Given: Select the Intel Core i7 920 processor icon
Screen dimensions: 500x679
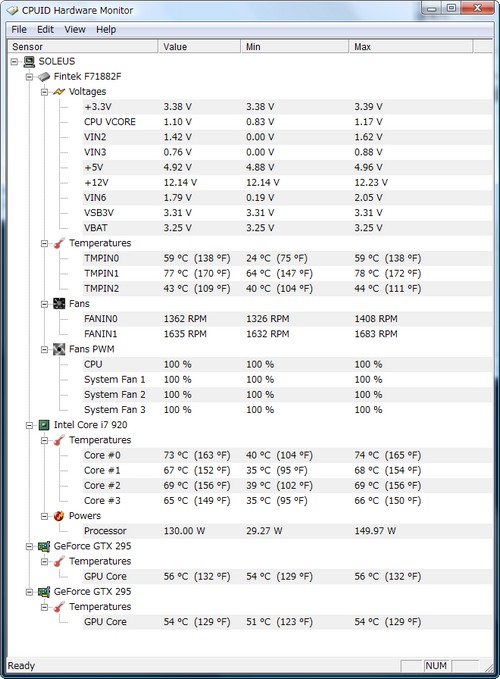Looking at the screenshot, I should pos(44,425).
